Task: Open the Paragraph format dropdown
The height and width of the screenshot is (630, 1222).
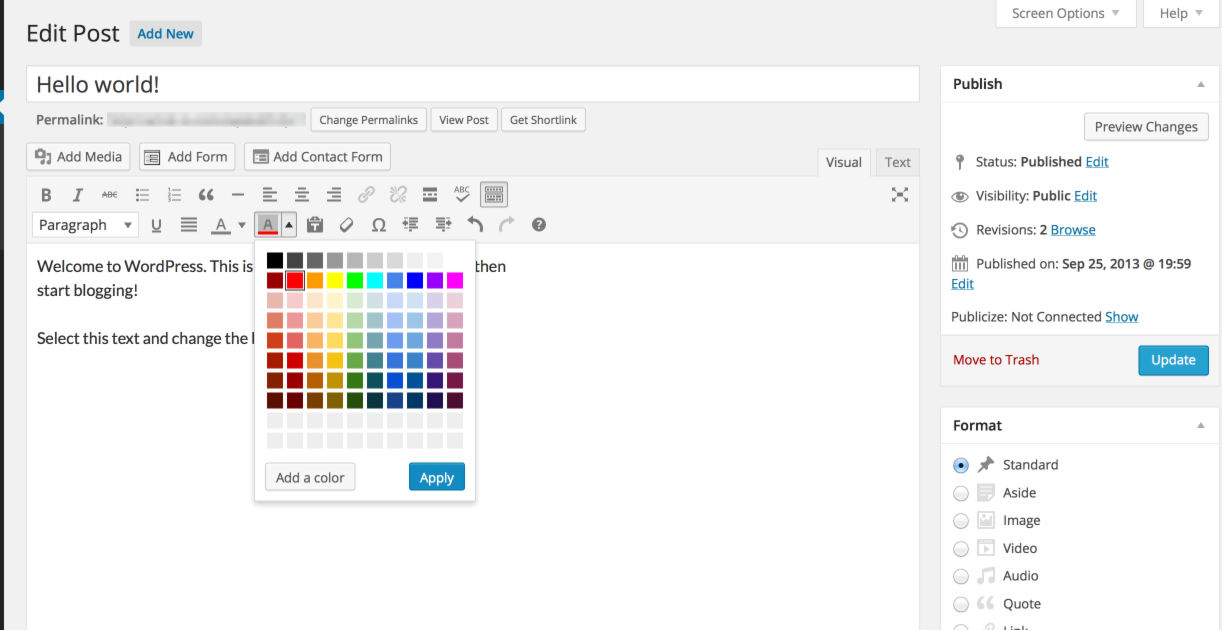Action: [85, 225]
